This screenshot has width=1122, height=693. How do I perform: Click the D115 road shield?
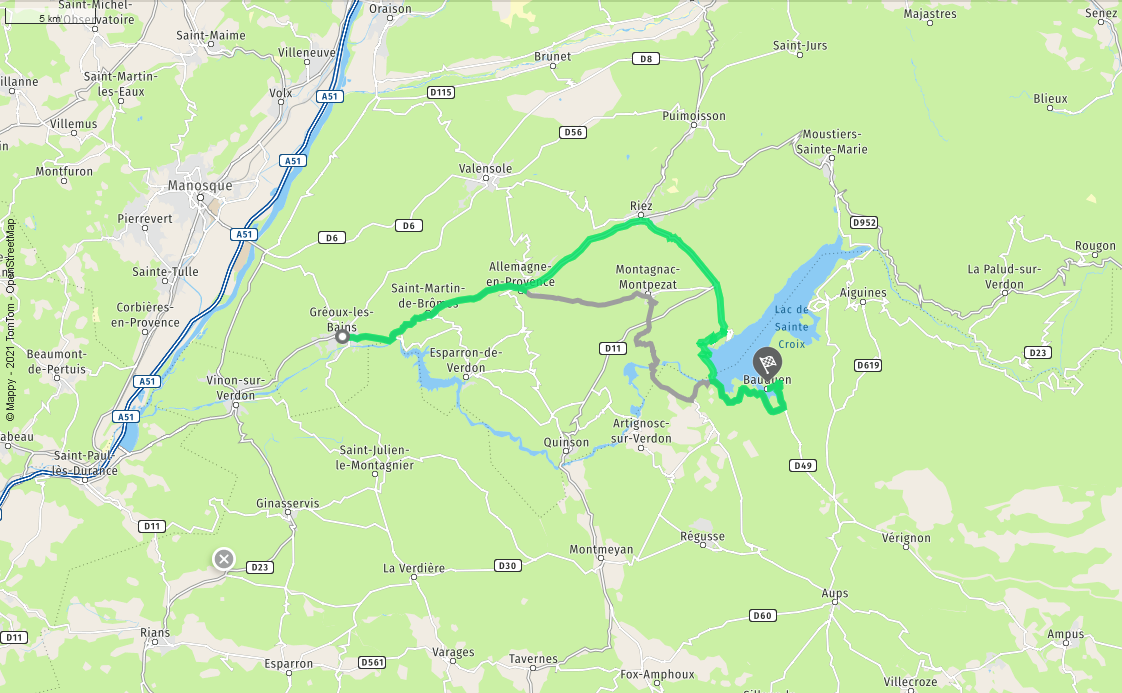pyautogui.click(x=441, y=92)
